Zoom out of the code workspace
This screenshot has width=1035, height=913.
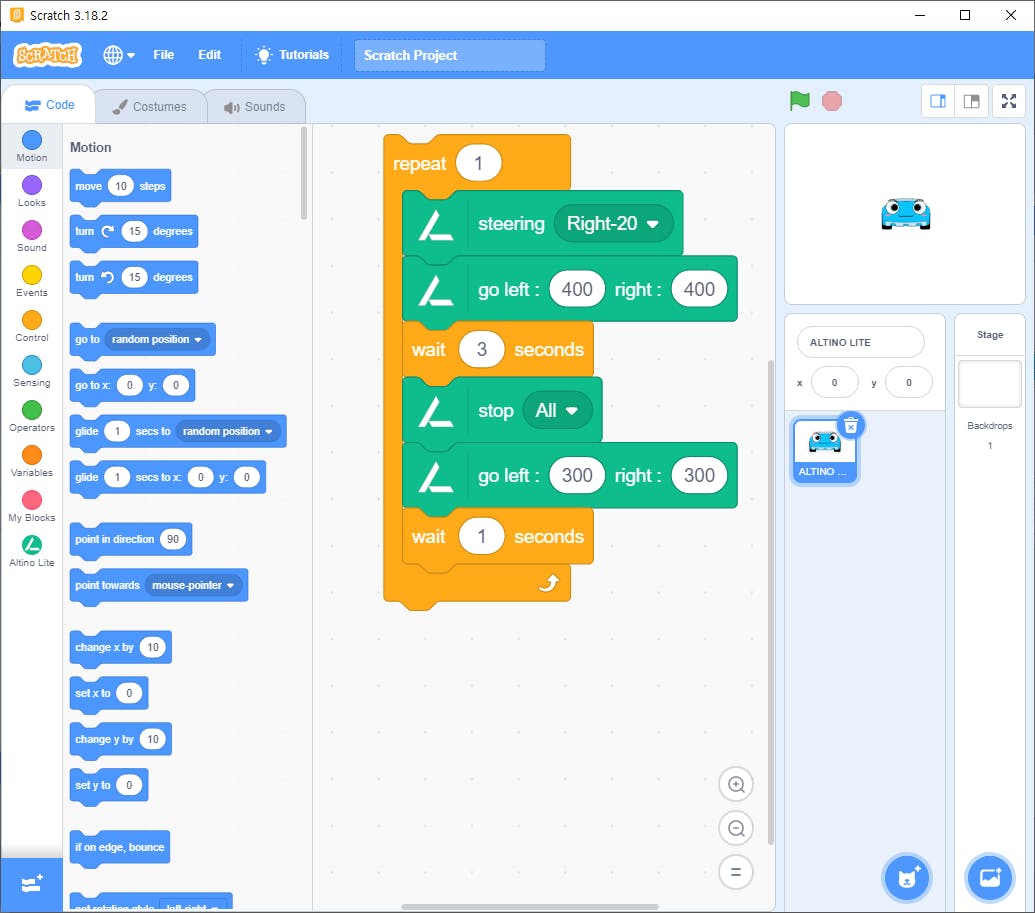736,828
